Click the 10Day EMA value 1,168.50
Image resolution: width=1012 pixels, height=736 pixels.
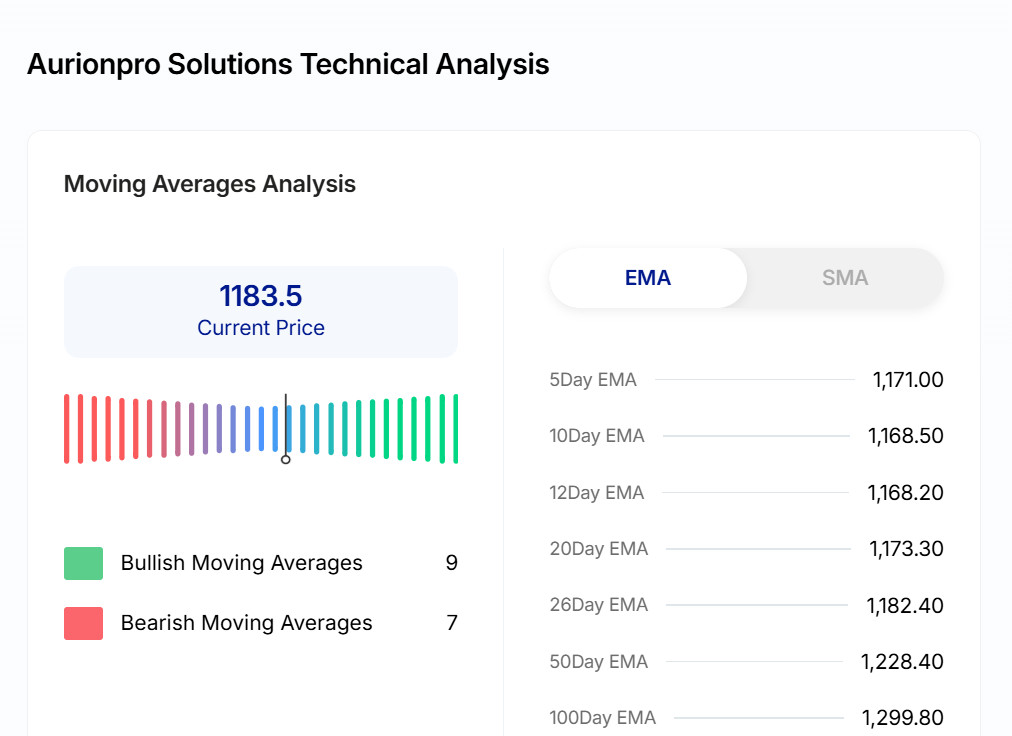(x=905, y=436)
